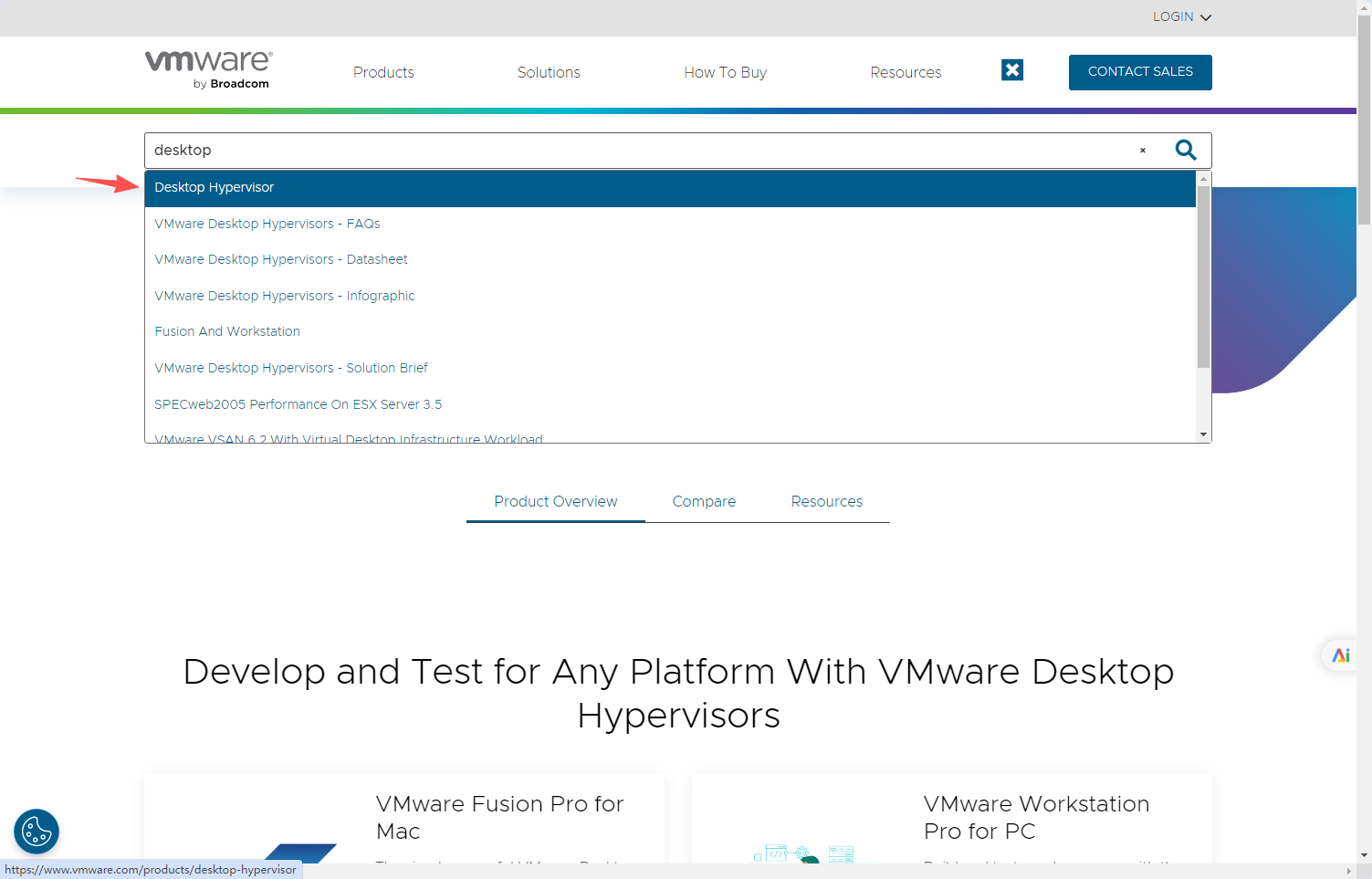The image size is (1372, 879).
Task: Click the VMware Workstation Pro for PC heading
Action: pos(1036,817)
